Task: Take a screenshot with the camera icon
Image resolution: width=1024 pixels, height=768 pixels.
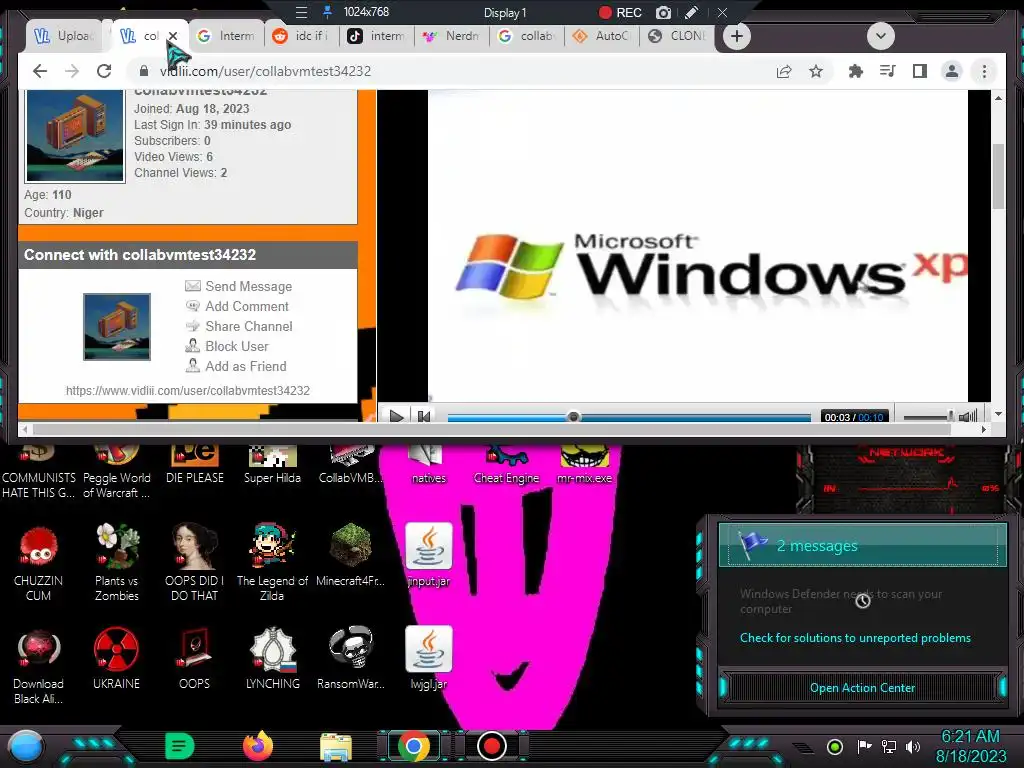Action: (663, 12)
